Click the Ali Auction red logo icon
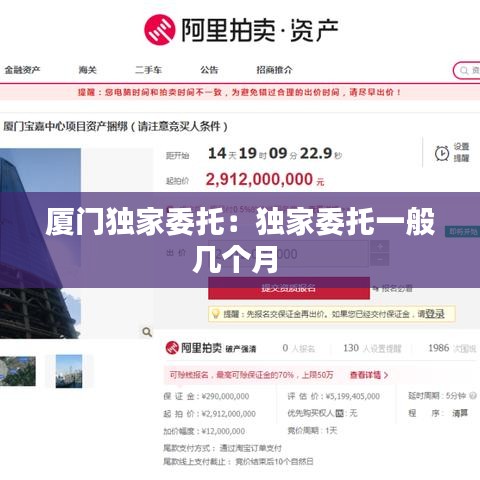The width and height of the screenshot is (480, 480). pyautogui.click(x=160, y=29)
